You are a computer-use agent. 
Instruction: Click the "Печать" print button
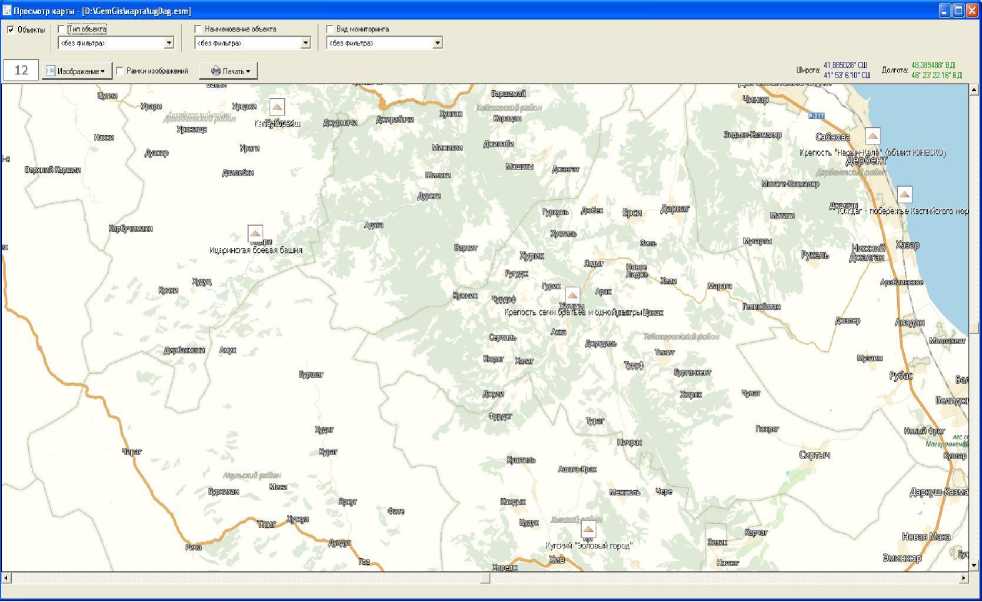point(228,71)
